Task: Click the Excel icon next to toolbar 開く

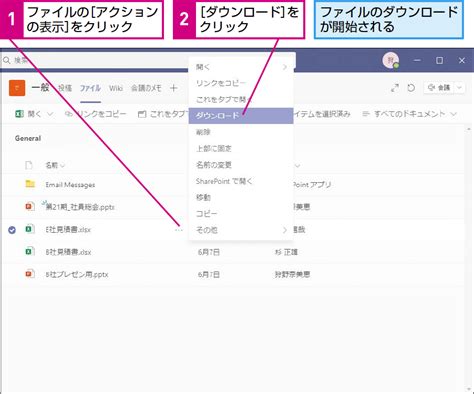Action: point(19,114)
